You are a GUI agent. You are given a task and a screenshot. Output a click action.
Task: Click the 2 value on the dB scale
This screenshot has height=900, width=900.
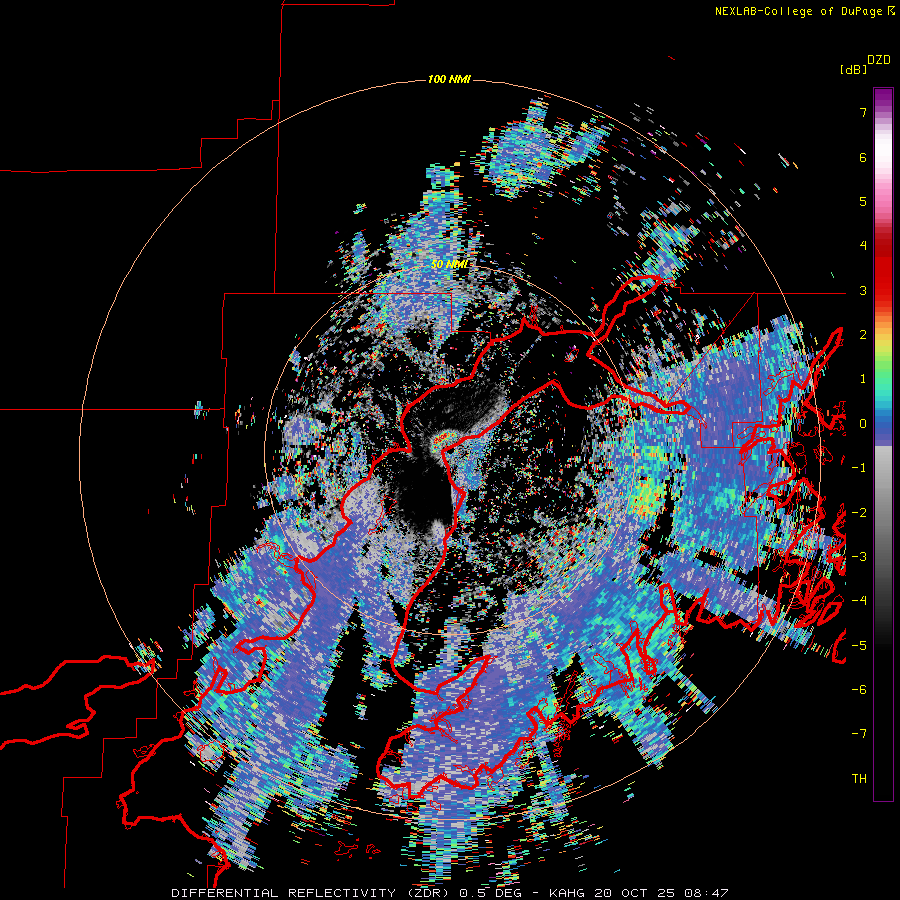click(863, 335)
